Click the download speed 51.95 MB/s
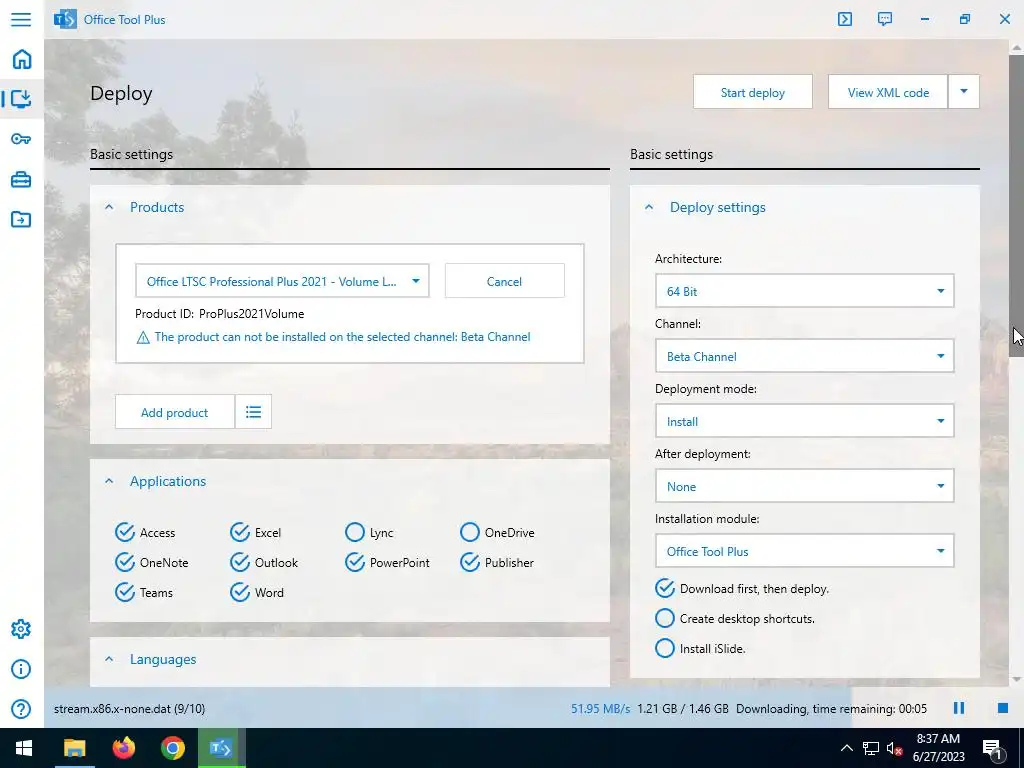Screen dimensions: 1024x768 click(x=601, y=709)
